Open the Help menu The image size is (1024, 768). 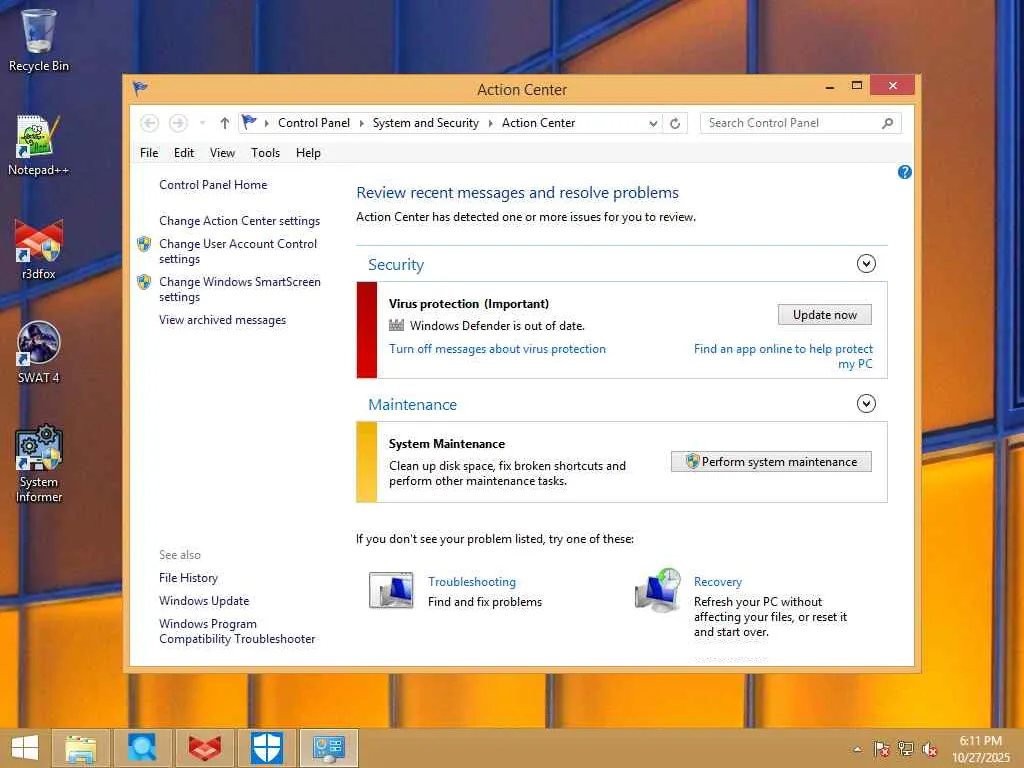(308, 153)
